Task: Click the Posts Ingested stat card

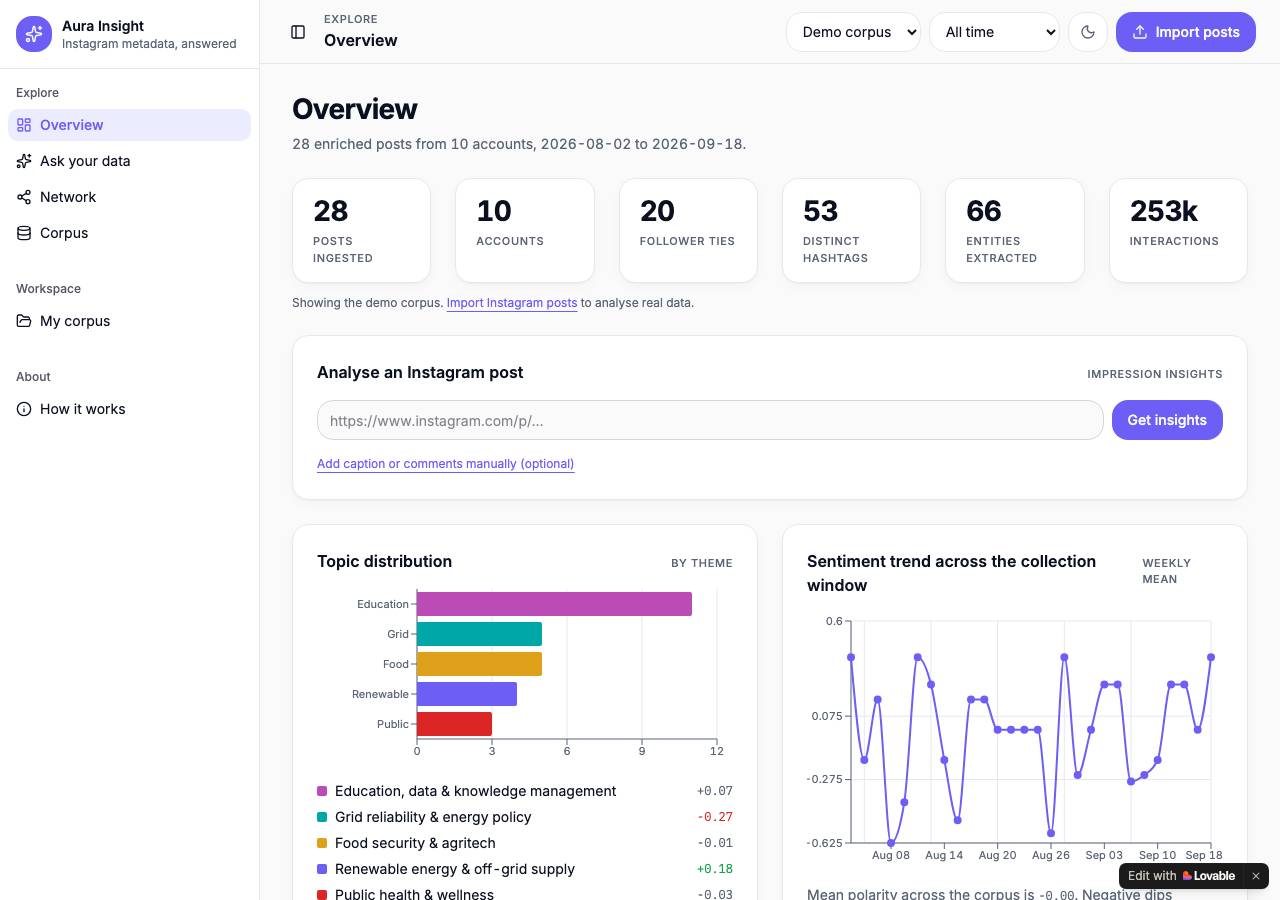Action: (x=362, y=231)
